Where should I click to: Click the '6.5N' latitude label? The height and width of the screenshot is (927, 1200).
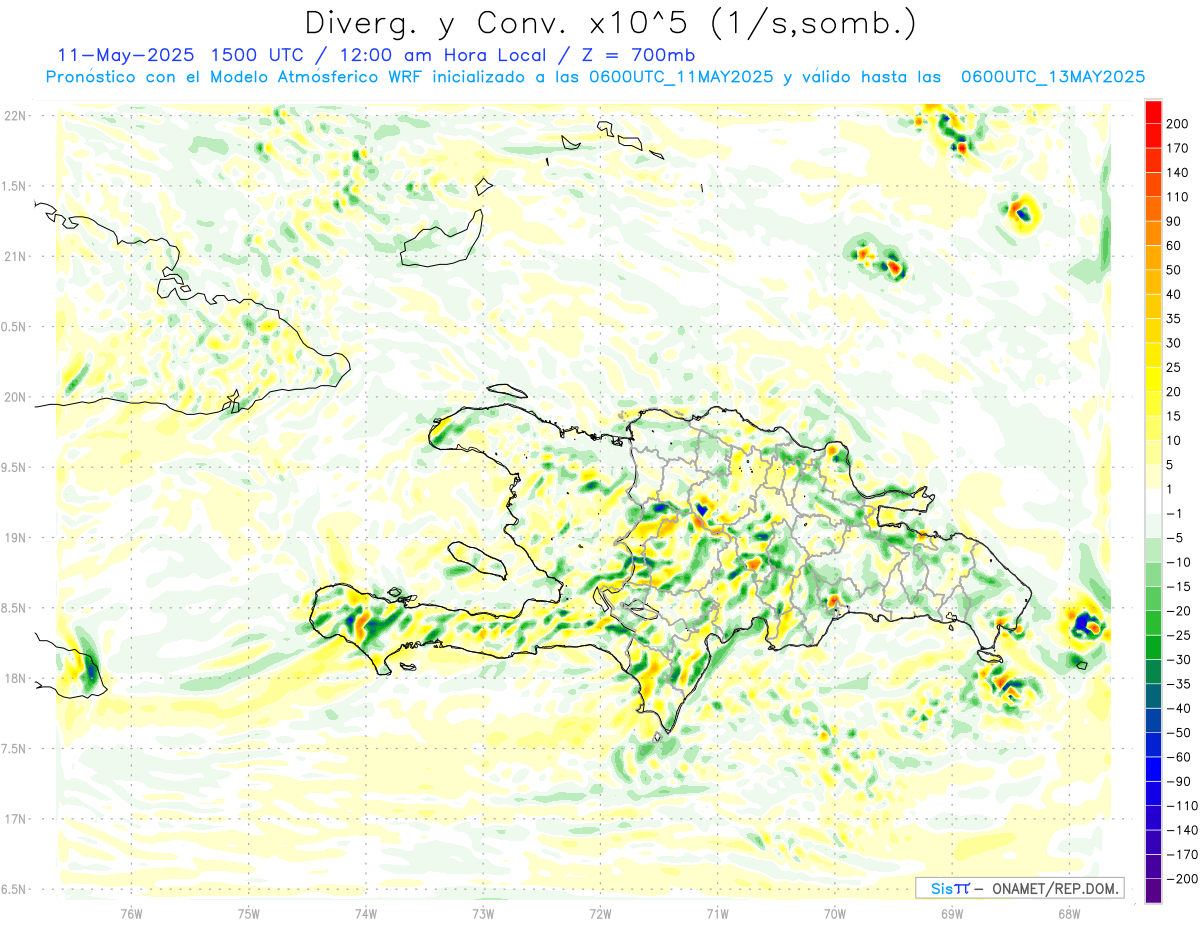pos(15,889)
